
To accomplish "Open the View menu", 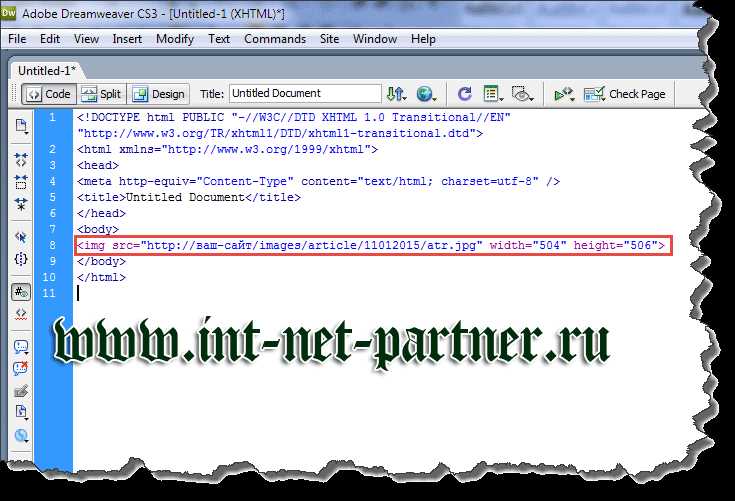I will 86,39.
